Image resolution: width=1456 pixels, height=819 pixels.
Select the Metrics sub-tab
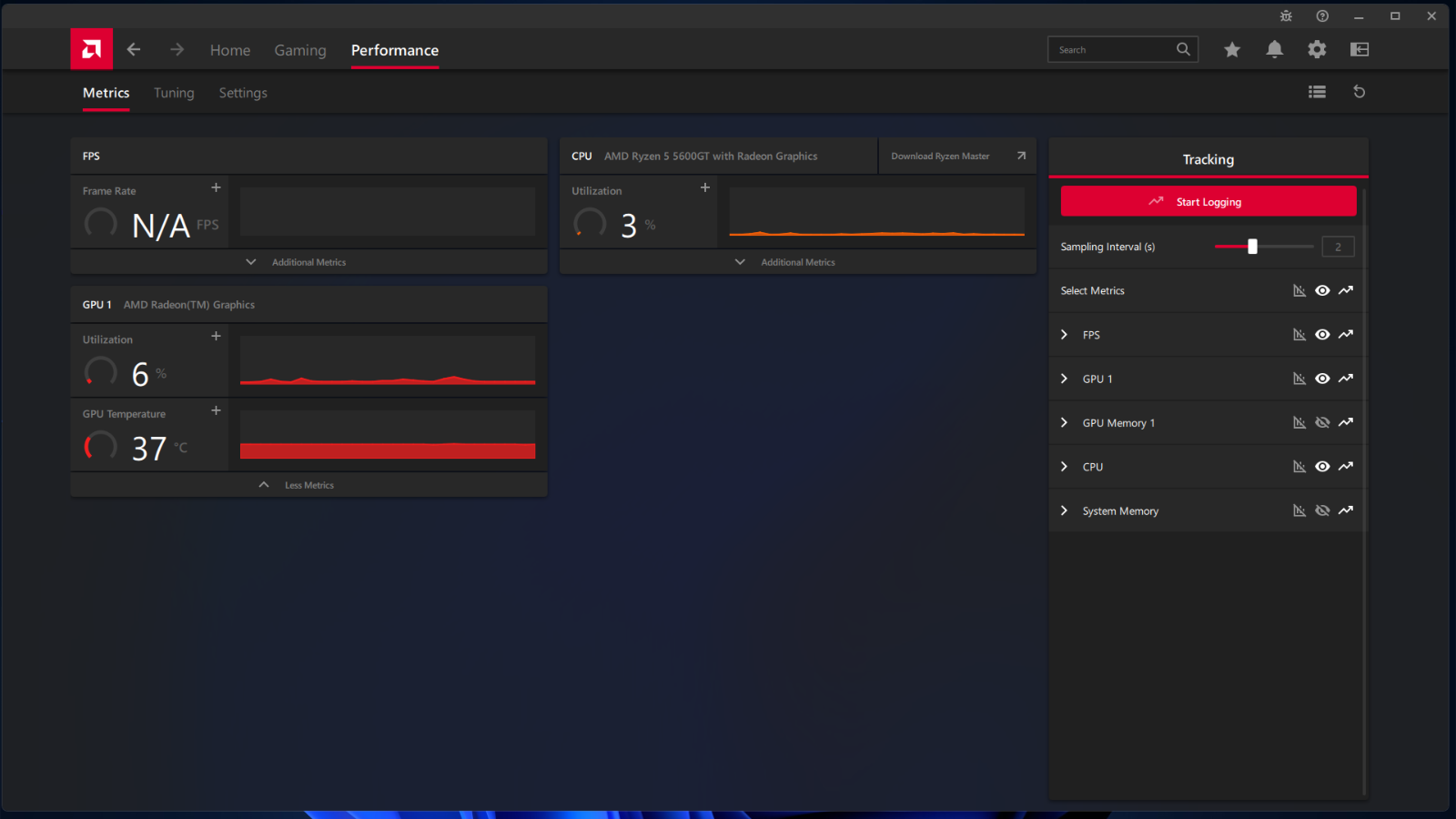click(106, 93)
